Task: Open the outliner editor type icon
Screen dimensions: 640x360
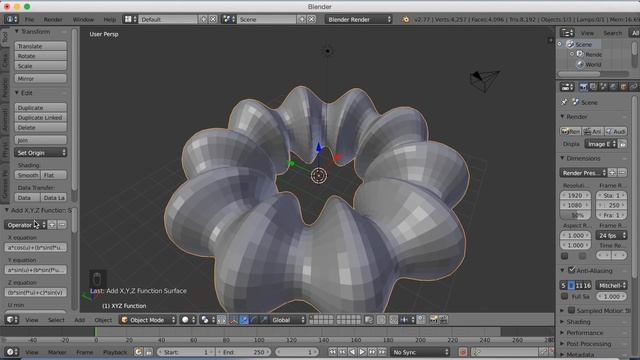Action: tap(567, 33)
